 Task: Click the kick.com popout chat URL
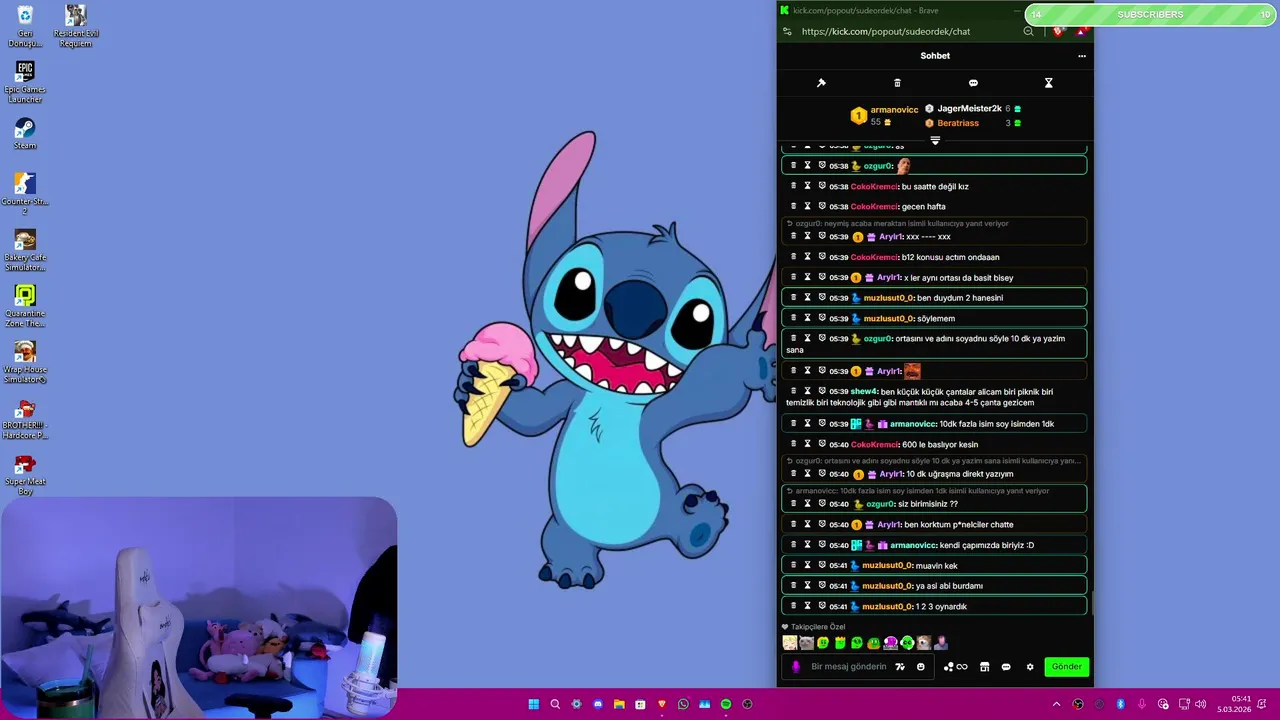pos(886,31)
